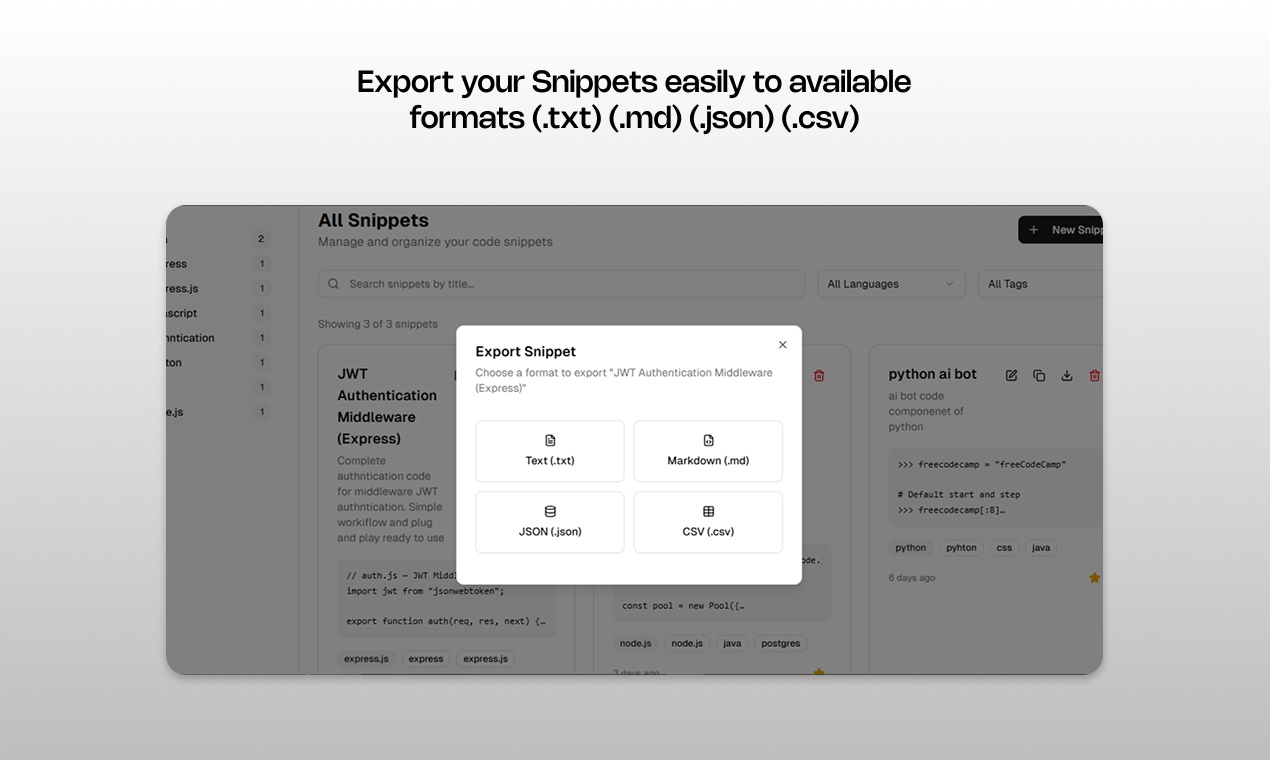Toggle favorite star on python ai bot
This screenshot has width=1270, height=760.
click(1094, 578)
